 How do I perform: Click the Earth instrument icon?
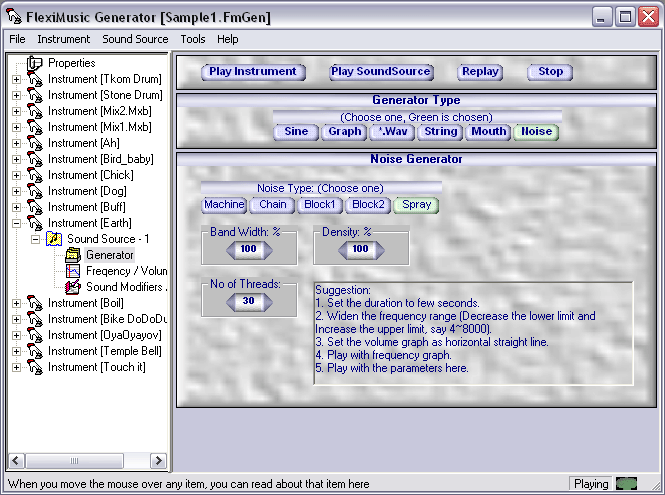(x=35, y=223)
